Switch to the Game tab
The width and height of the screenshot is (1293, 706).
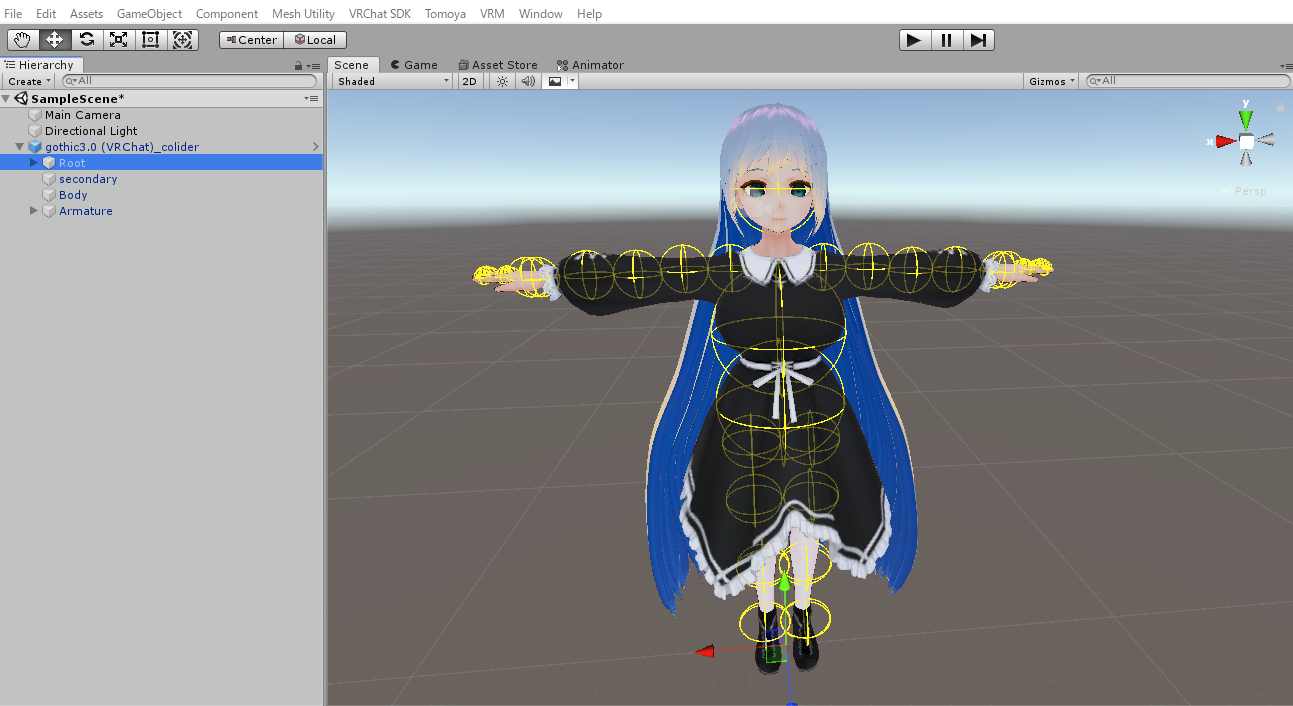coord(414,65)
